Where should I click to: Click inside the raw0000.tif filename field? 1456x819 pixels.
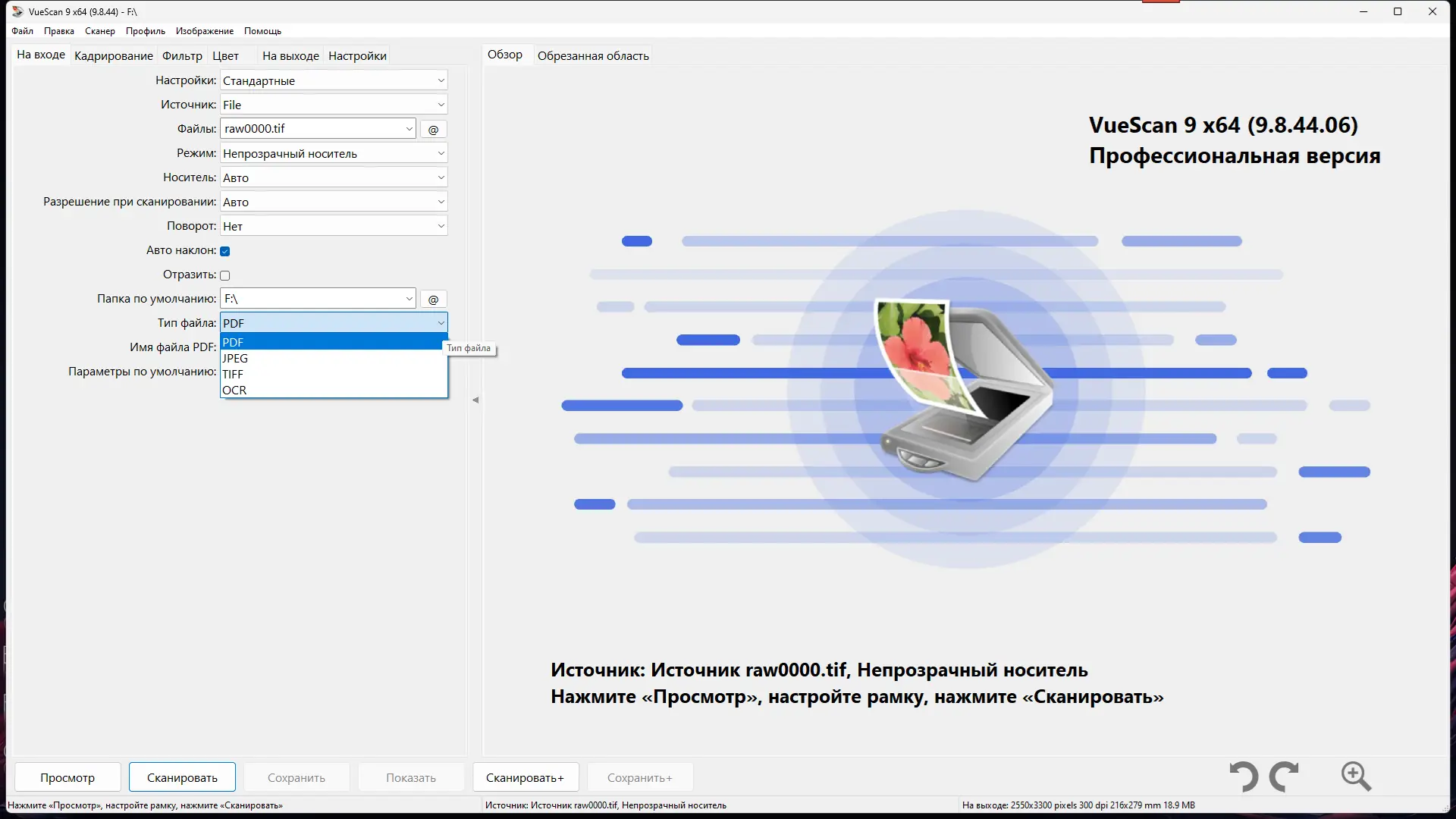(x=311, y=128)
